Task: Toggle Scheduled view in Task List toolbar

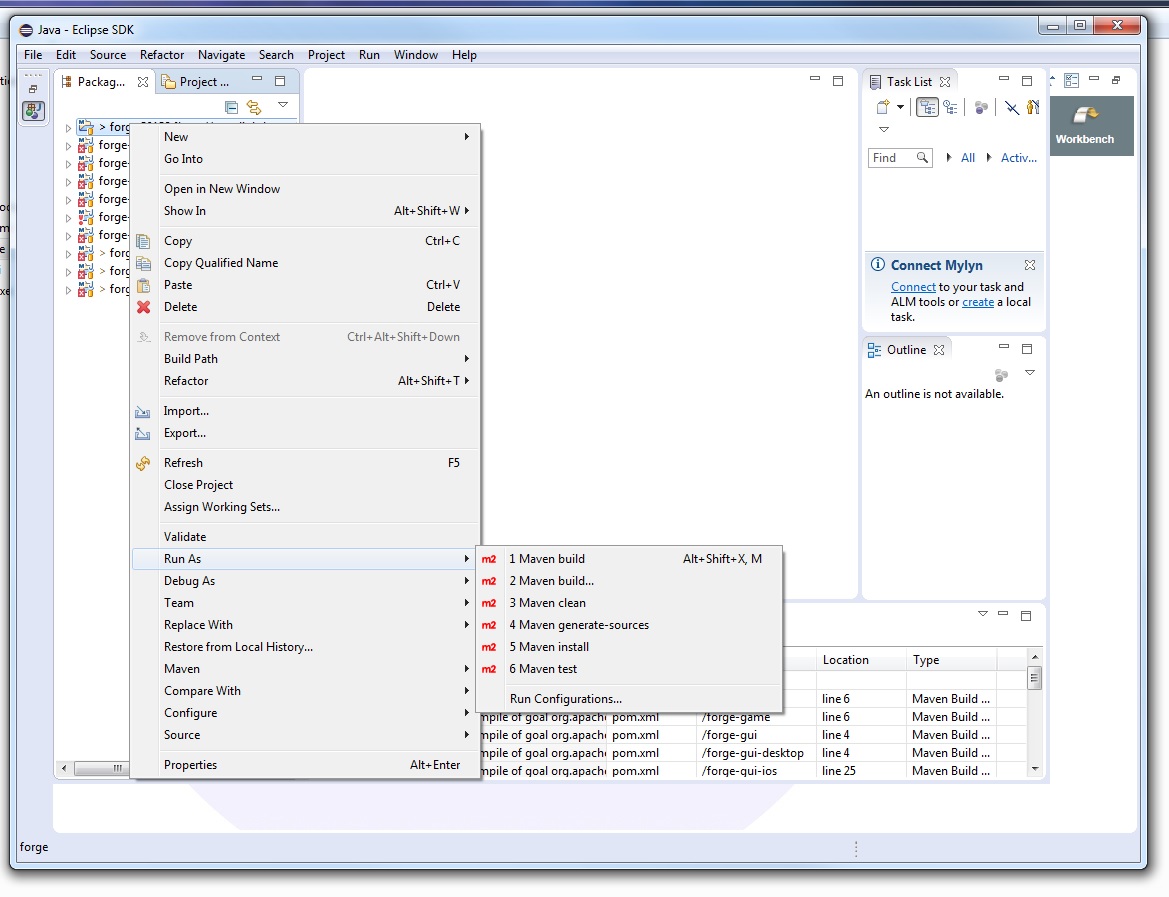Action: pos(950,107)
